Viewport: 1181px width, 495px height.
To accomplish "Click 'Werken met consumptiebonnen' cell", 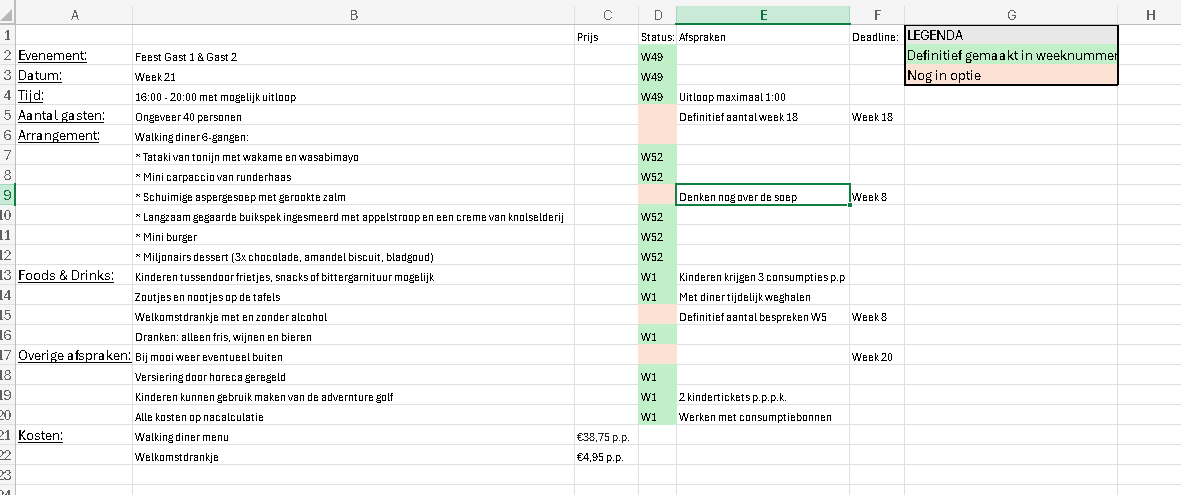I will tap(762, 417).
